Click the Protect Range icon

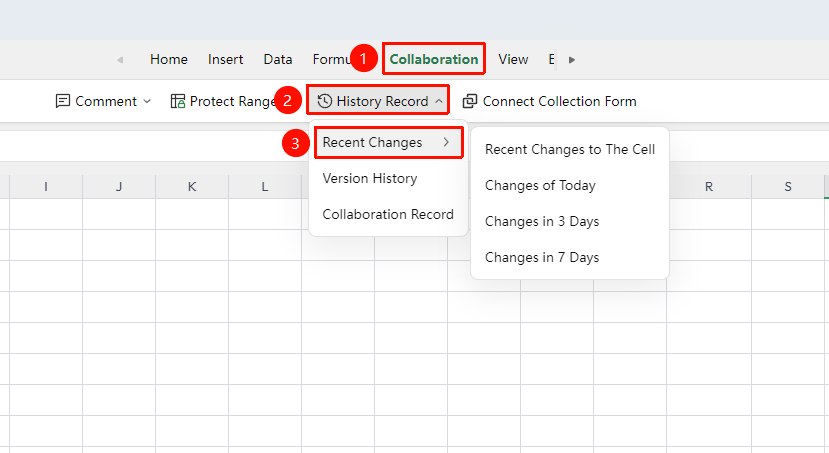pos(178,101)
